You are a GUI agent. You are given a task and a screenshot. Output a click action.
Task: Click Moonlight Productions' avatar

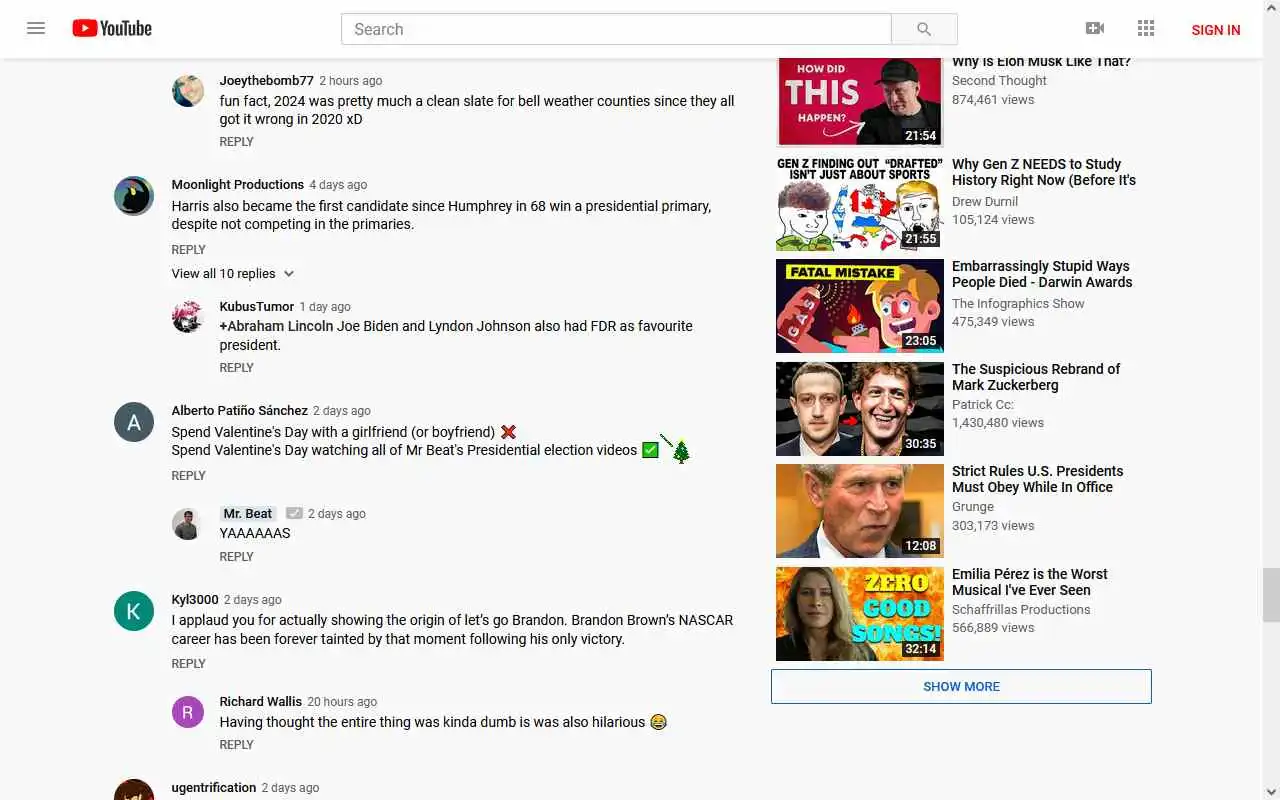[134, 196]
